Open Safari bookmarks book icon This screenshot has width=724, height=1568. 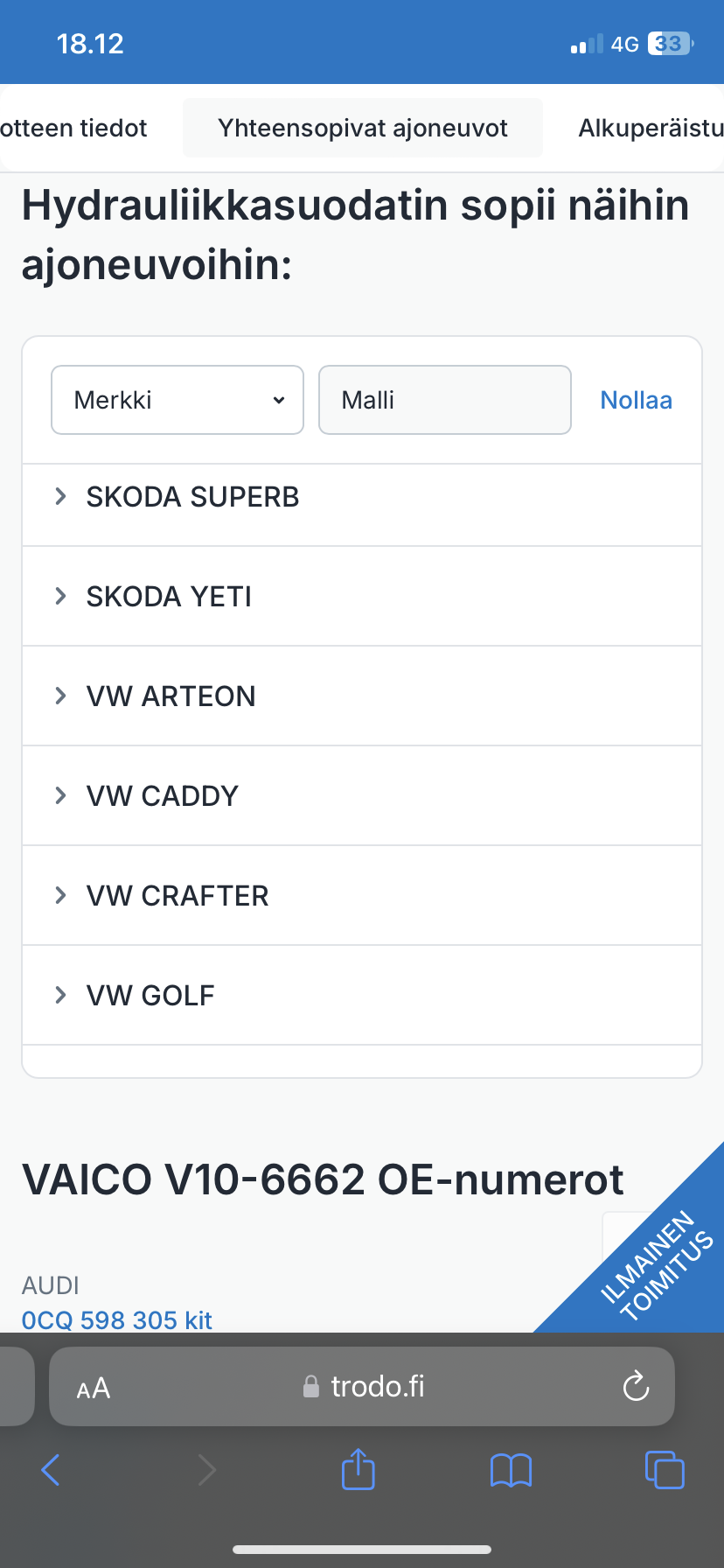point(511,1470)
